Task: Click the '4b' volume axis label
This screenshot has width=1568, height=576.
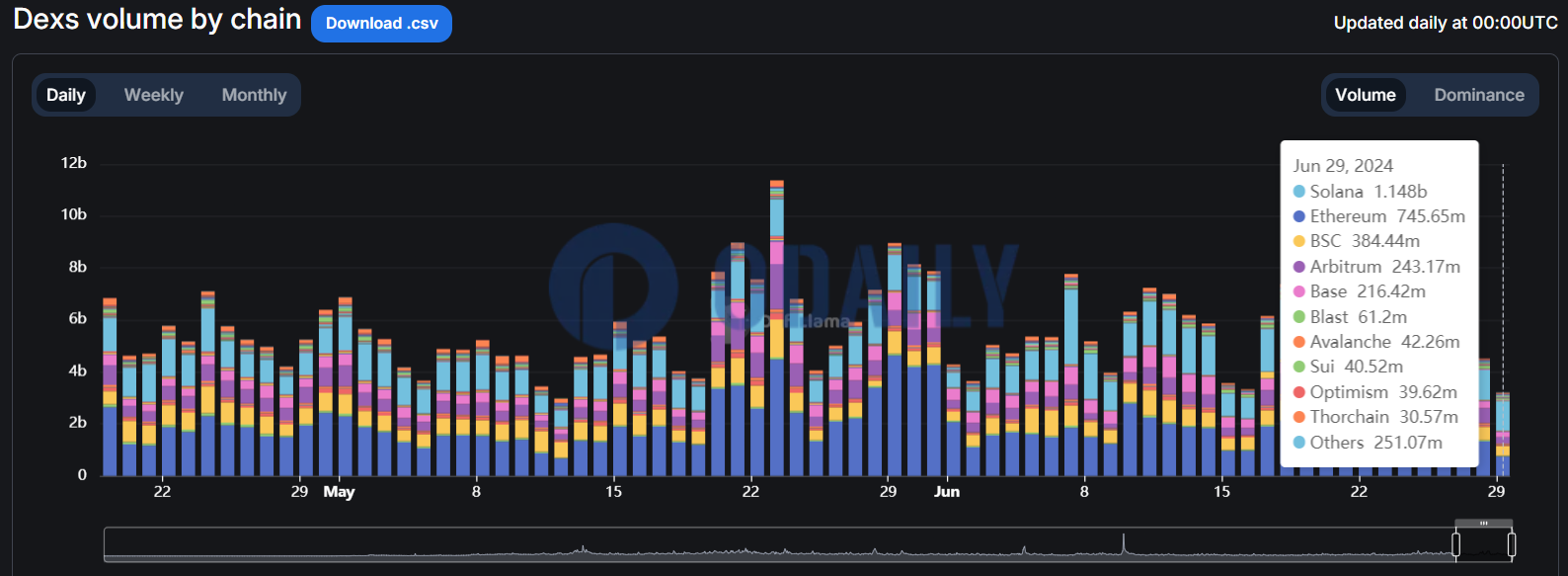Action: [x=78, y=370]
